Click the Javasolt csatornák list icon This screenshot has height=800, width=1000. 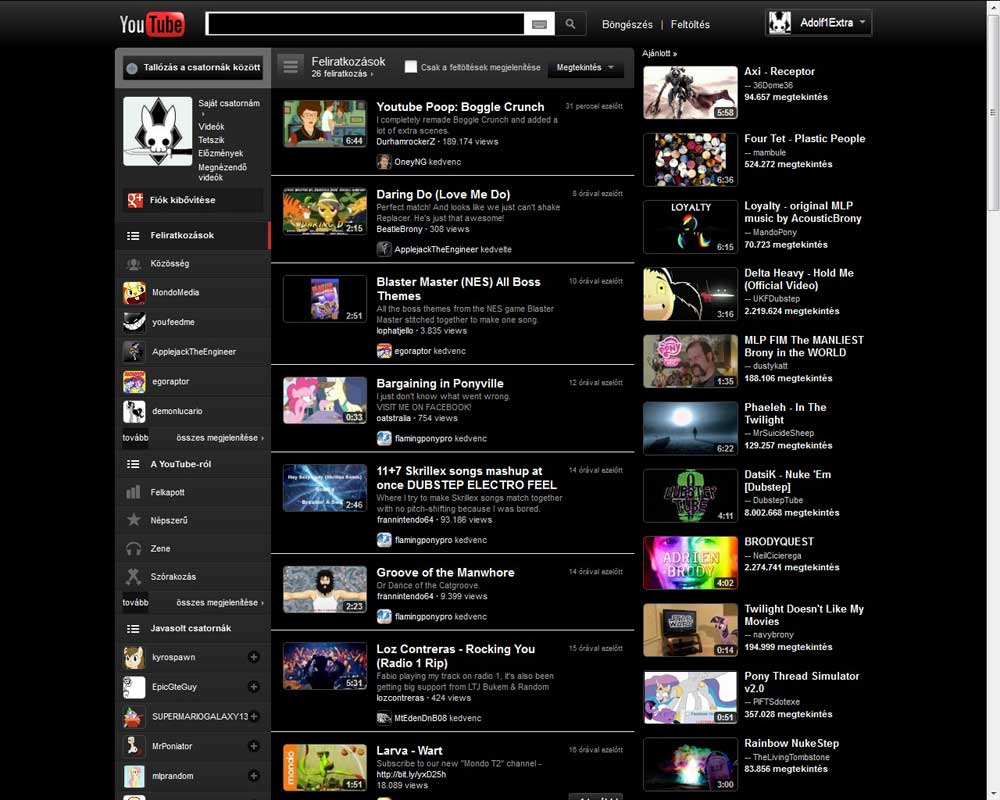pyautogui.click(x=133, y=629)
